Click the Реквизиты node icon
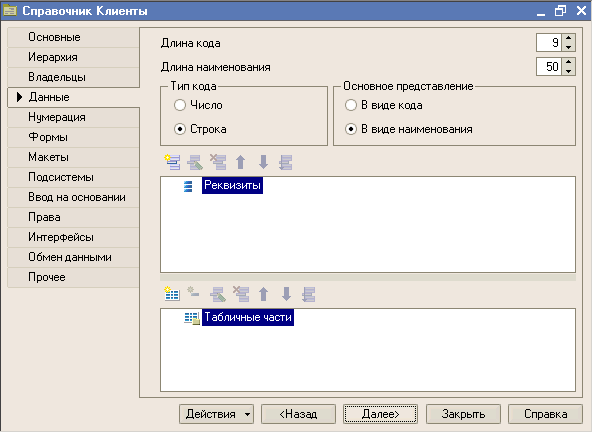The height and width of the screenshot is (433, 593). pos(188,186)
